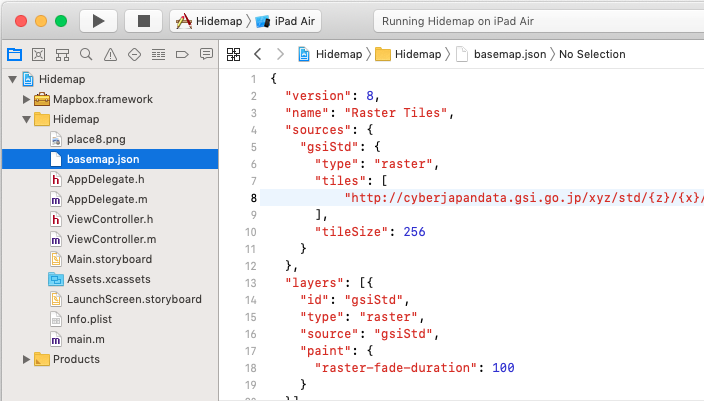This screenshot has width=704, height=401.
Task: Show the Issue navigator warning icon
Action: point(109,54)
